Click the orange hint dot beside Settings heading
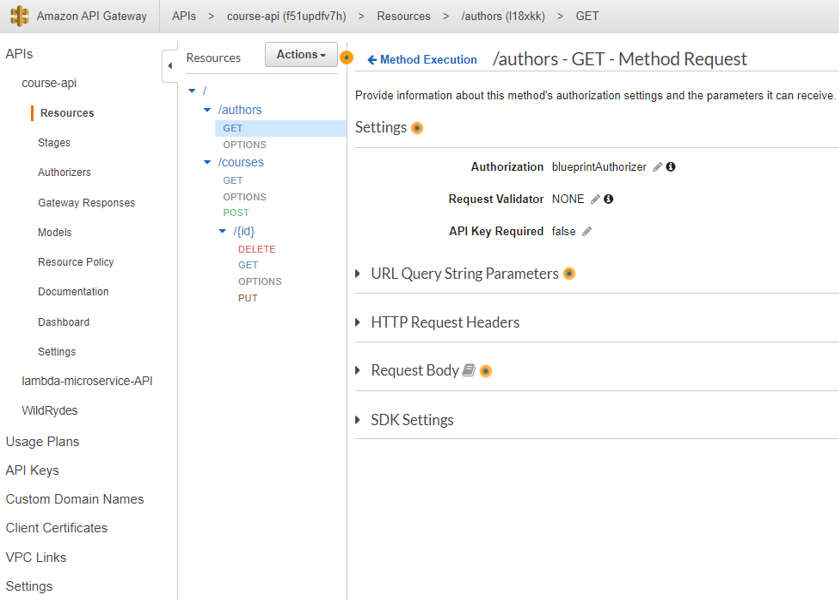The image size is (839, 600). 417,128
